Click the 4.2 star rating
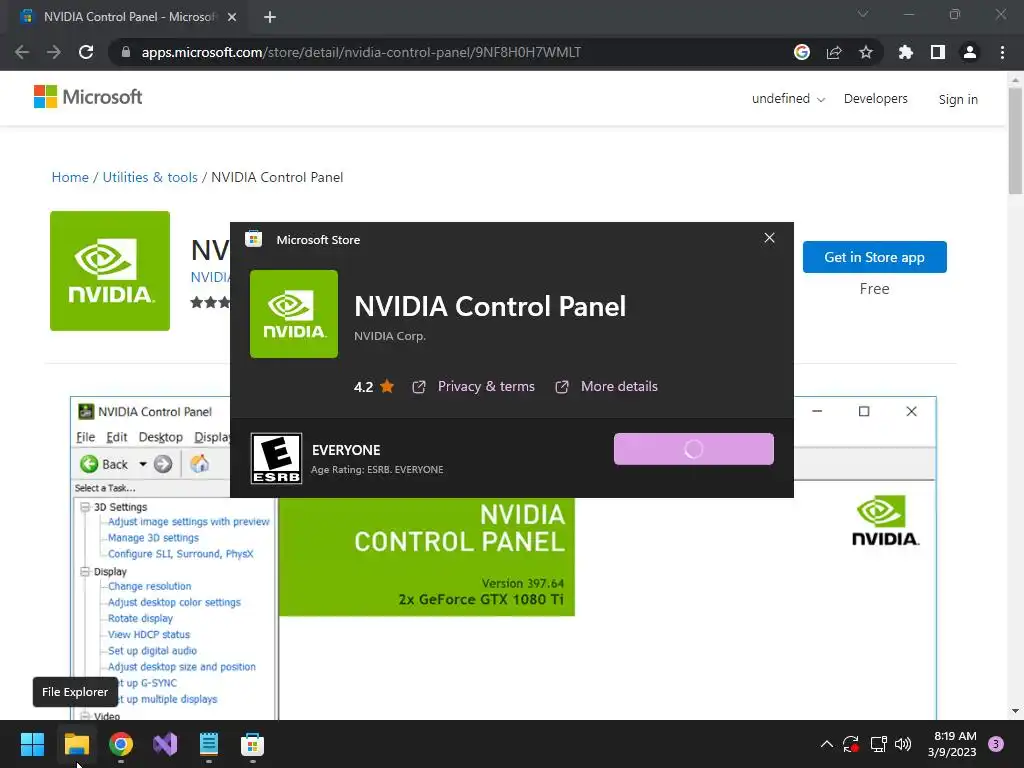This screenshot has height=768, width=1024. coord(374,387)
